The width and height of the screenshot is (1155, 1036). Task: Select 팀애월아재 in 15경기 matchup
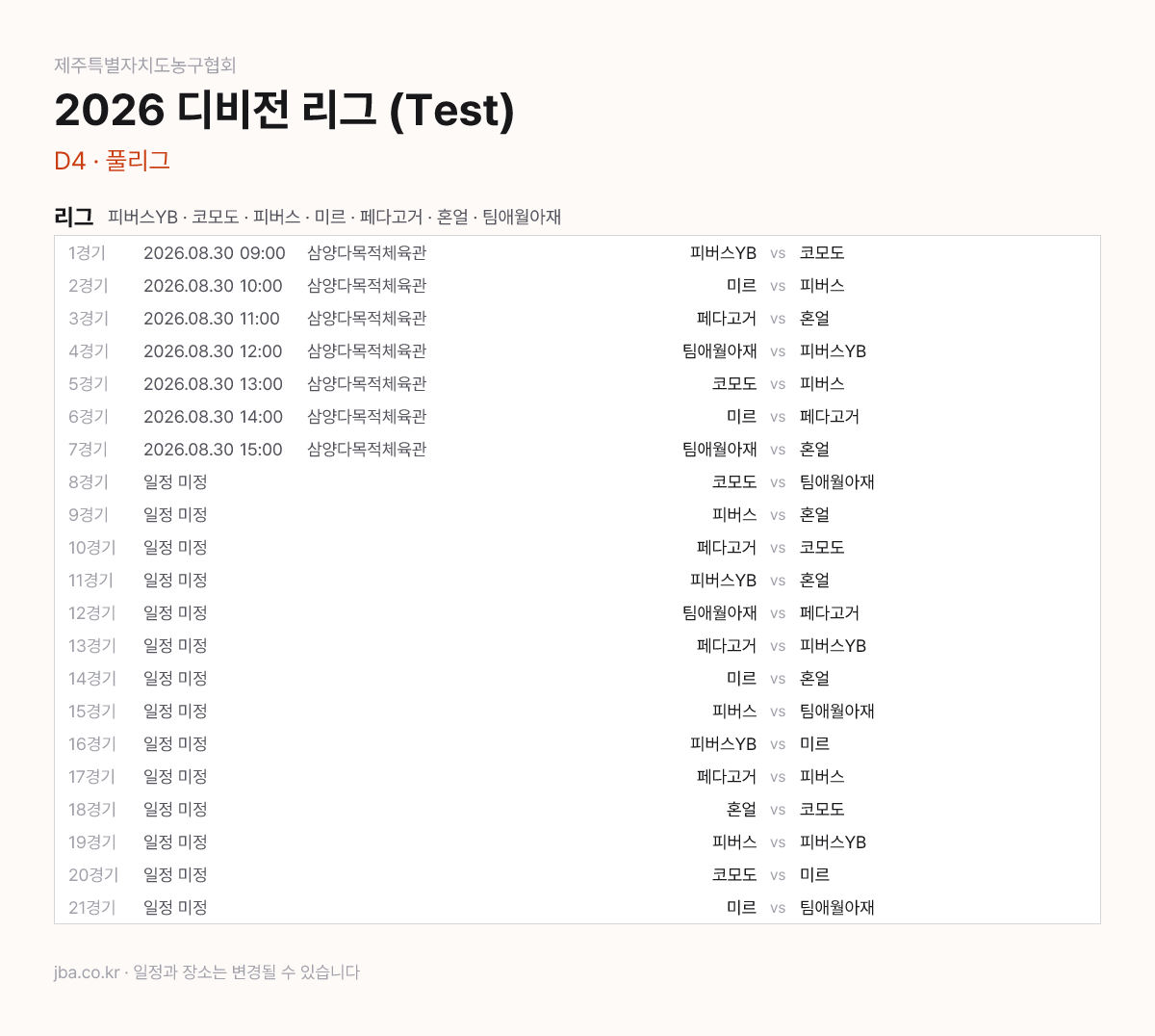(837, 712)
